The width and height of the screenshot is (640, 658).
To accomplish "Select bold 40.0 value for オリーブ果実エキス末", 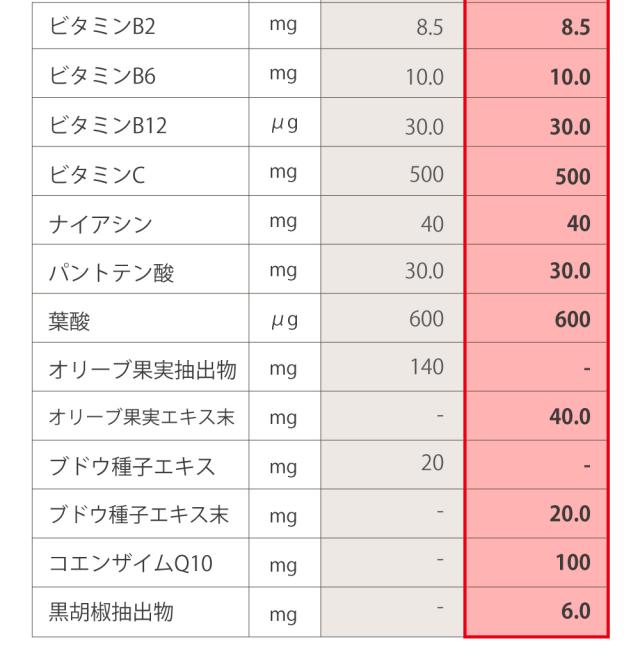I will point(569,418).
